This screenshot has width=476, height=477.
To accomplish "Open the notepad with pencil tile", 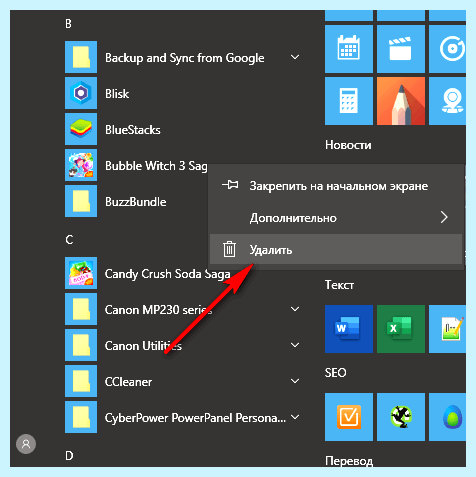I will pyautogui.click(x=447, y=329).
